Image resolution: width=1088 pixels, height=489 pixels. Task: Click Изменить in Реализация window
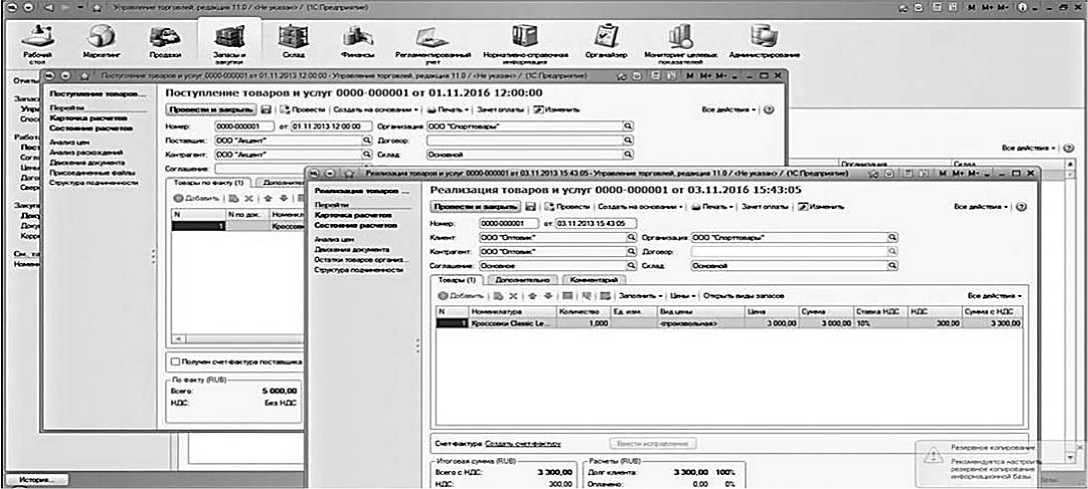coord(820,207)
